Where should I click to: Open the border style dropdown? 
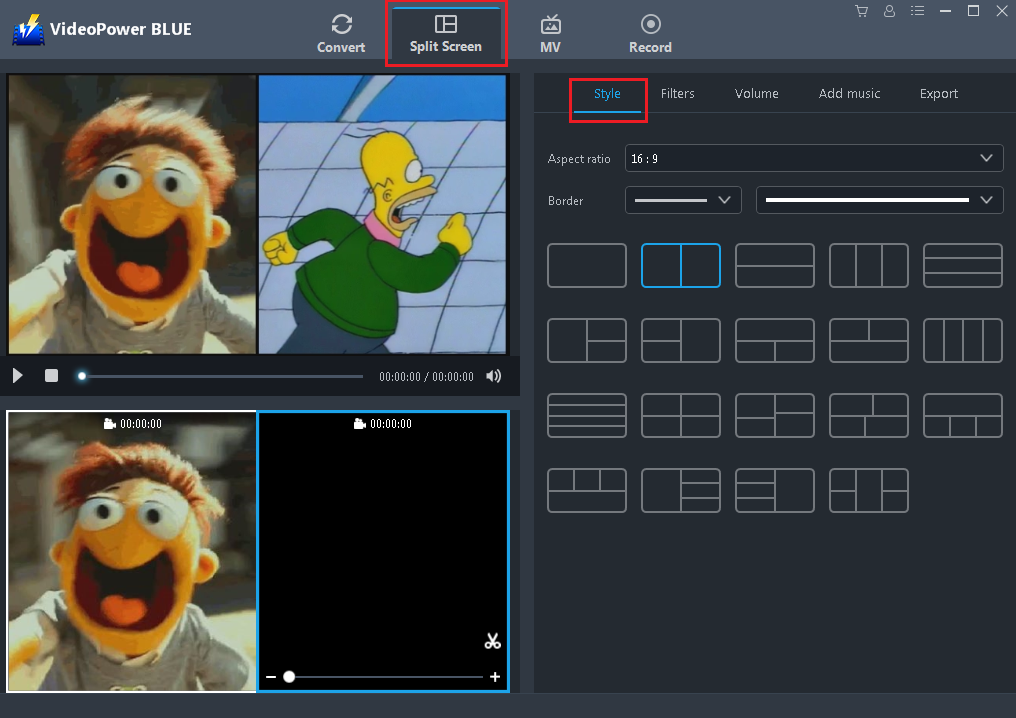click(x=879, y=200)
